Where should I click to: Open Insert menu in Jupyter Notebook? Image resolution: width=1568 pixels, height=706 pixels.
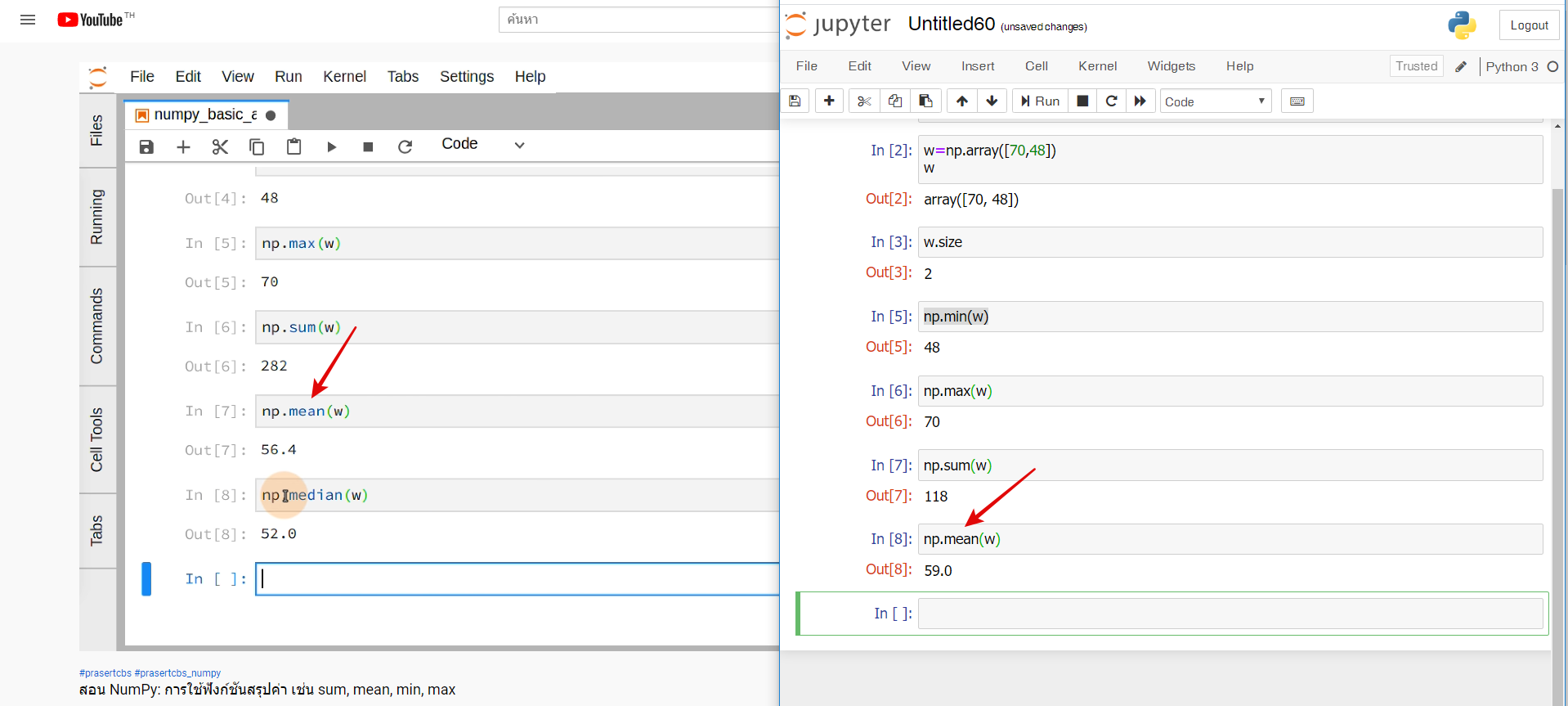tap(978, 66)
